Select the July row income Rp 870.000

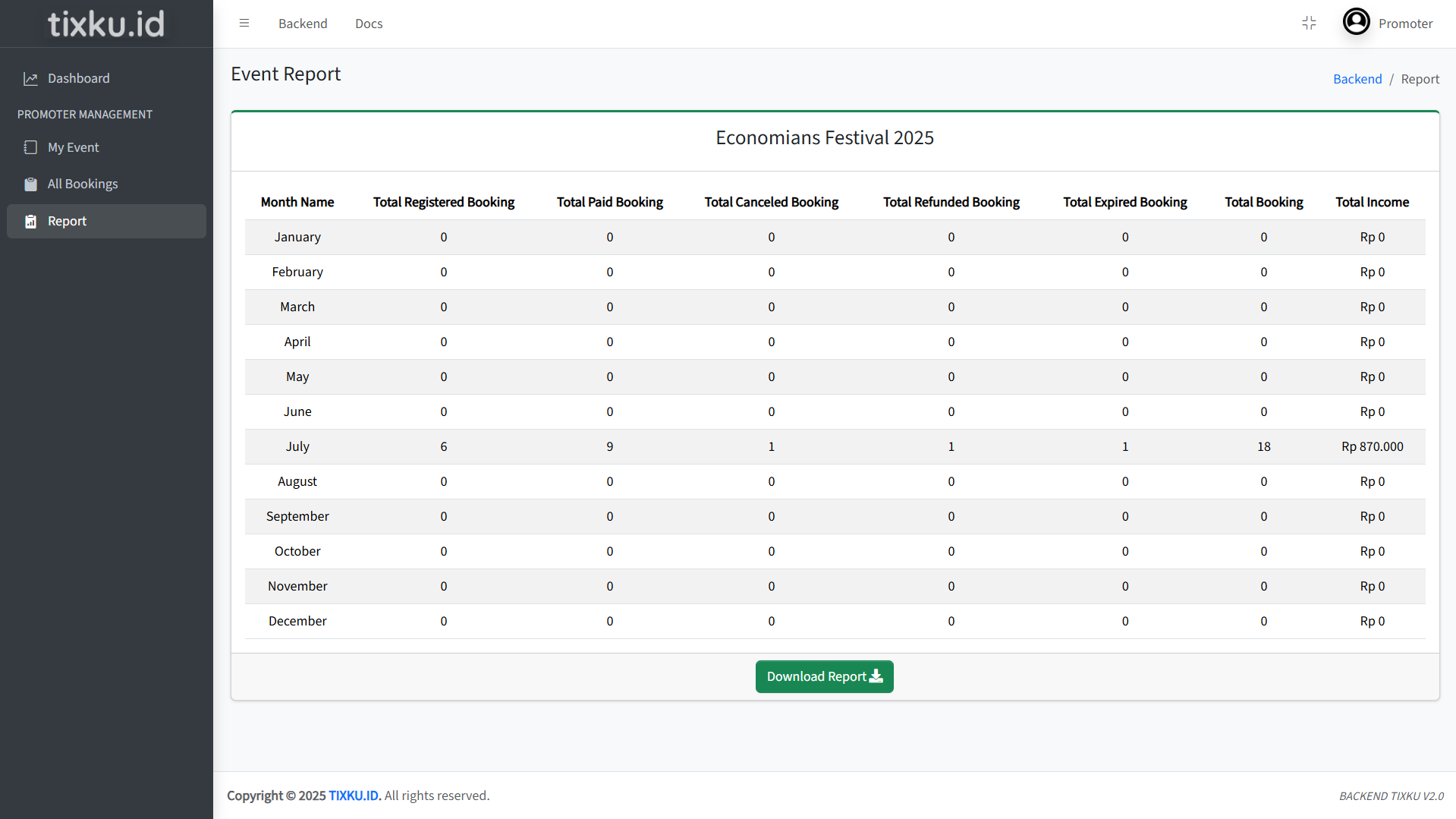(1372, 447)
